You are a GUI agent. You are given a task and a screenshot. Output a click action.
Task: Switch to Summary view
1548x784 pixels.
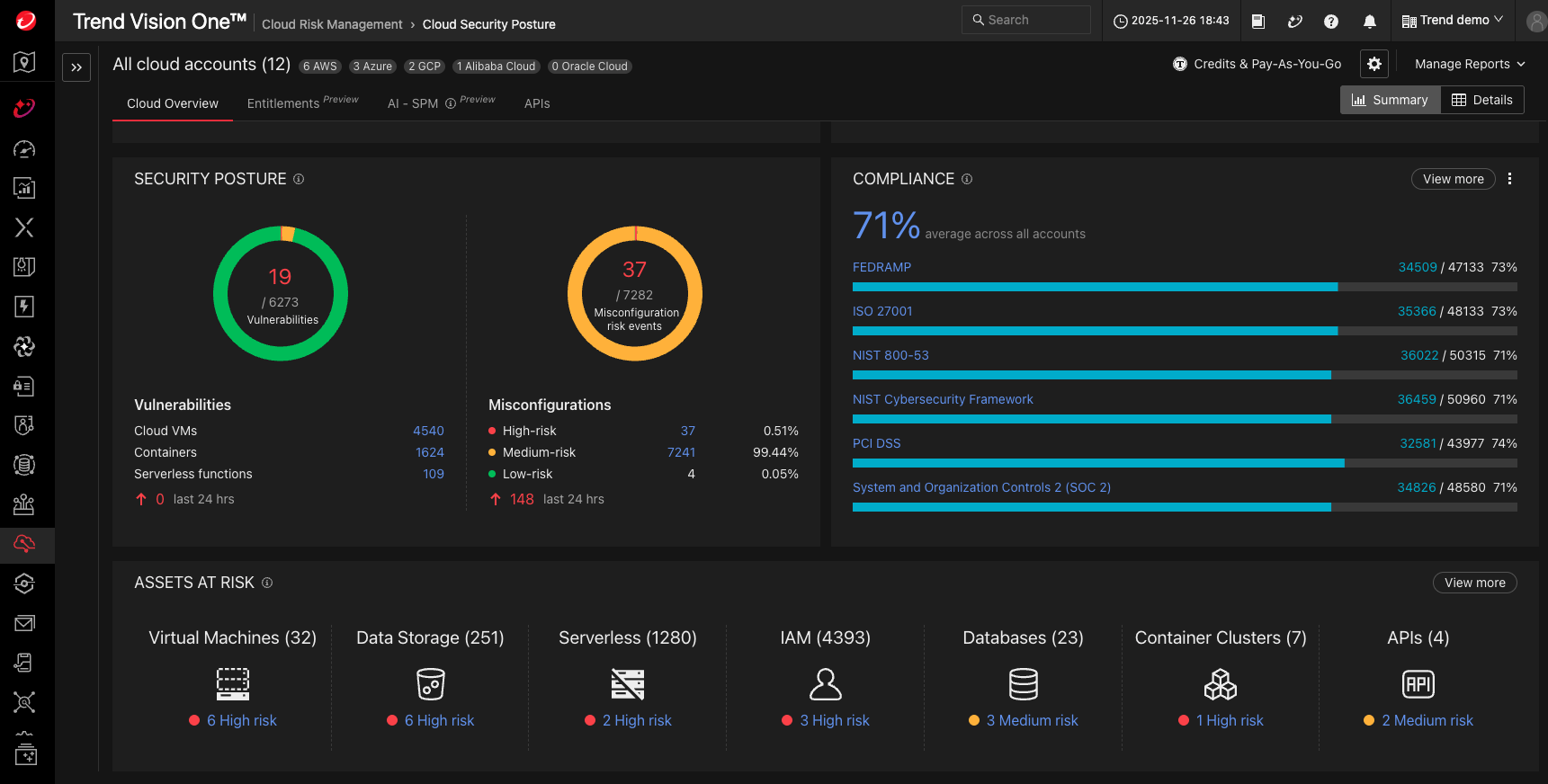[1390, 100]
